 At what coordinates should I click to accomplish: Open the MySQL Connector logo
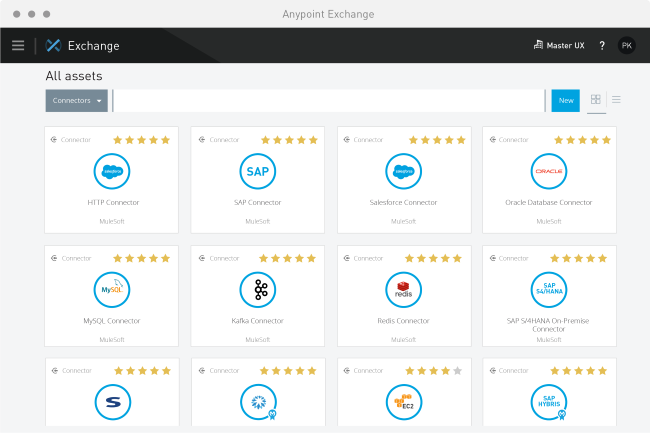(x=112, y=290)
